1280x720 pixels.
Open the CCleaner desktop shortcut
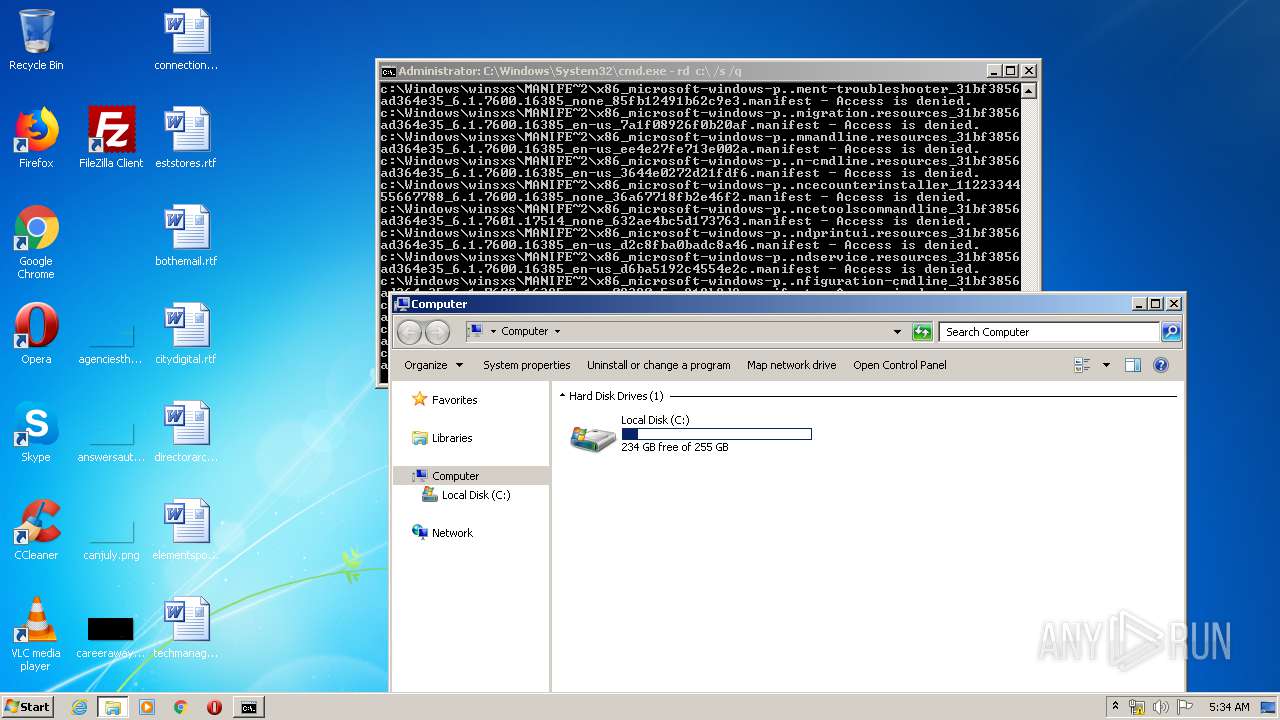36,530
